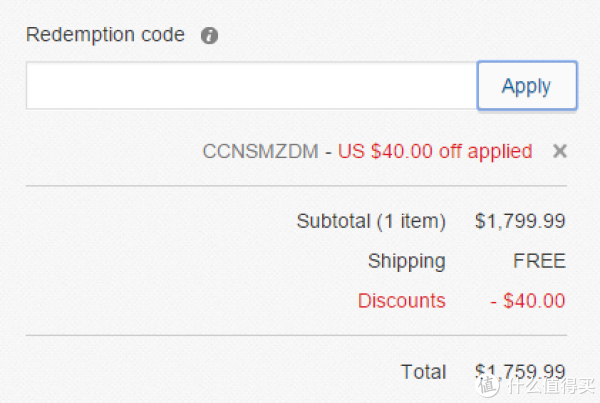Click the red Discounts label
This screenshot has width=600, height=403.
(x=402, y=300)
